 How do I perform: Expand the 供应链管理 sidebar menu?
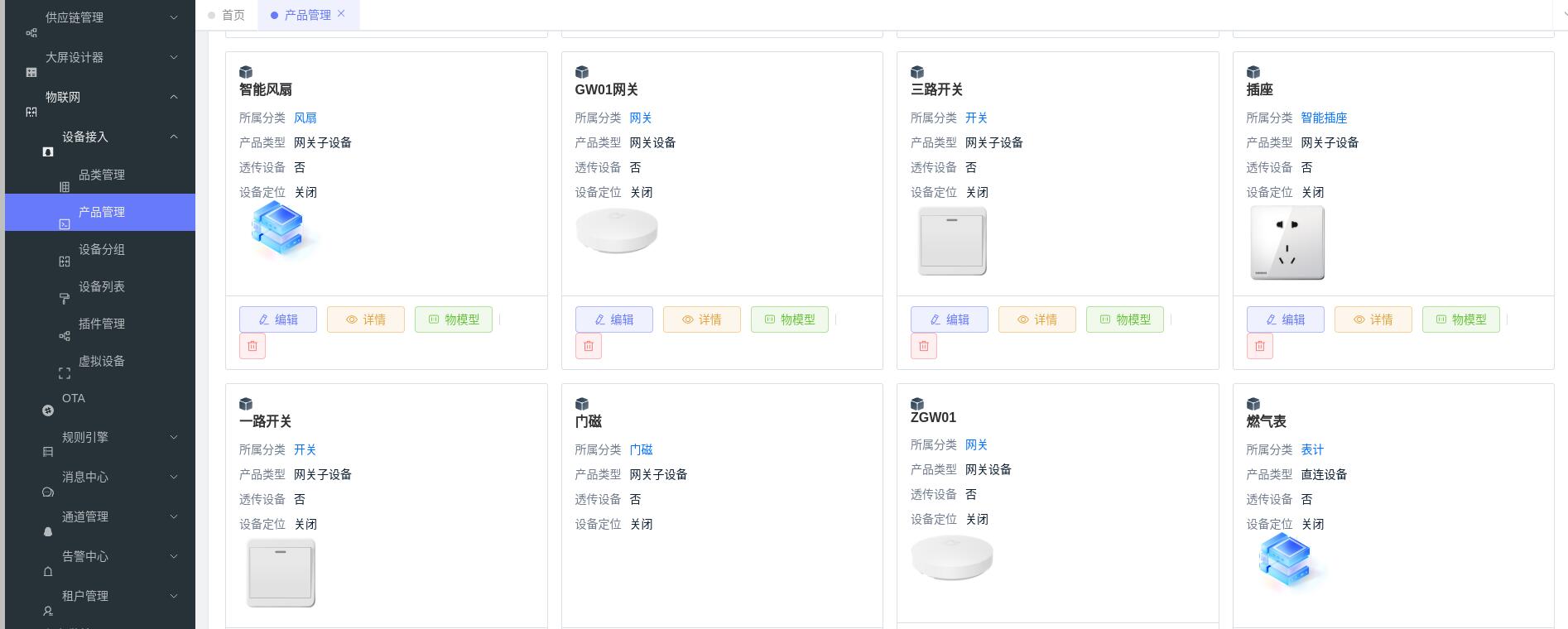tap(100, 17)
